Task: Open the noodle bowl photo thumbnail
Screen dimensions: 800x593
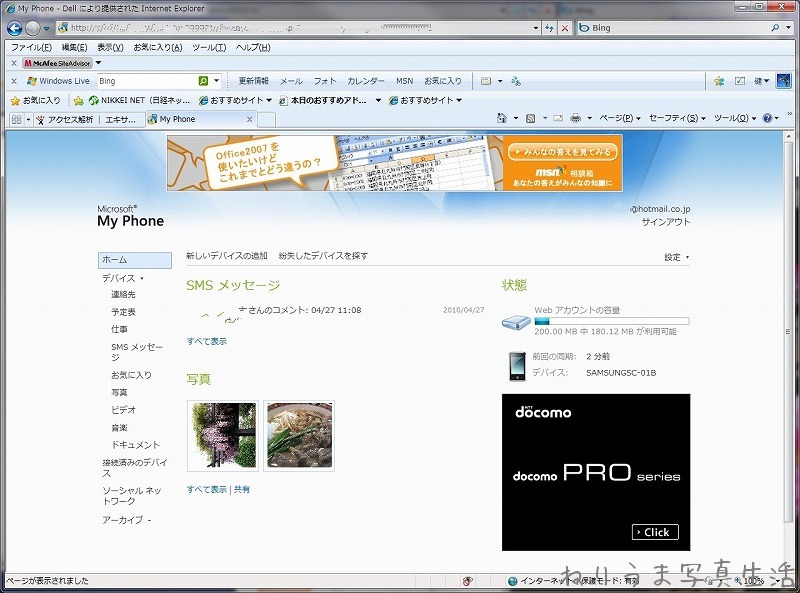Action: pyautogui.click(x=299, y=435)
